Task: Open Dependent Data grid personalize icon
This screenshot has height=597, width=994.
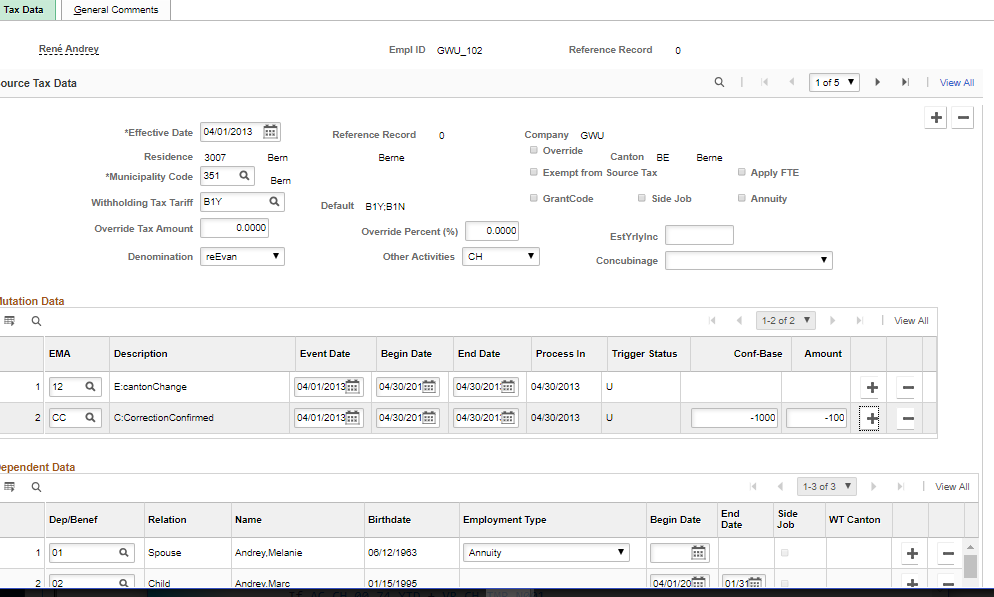Action: 10,487
